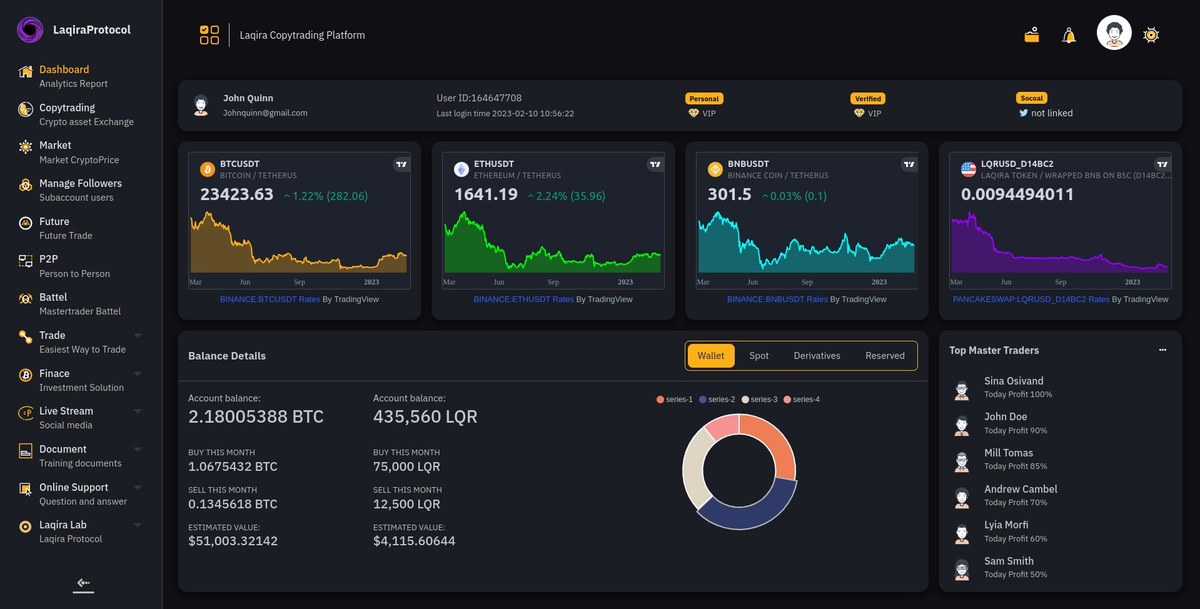Open P2P sidebar icon

pyautogui.click(x=25, y=262)
